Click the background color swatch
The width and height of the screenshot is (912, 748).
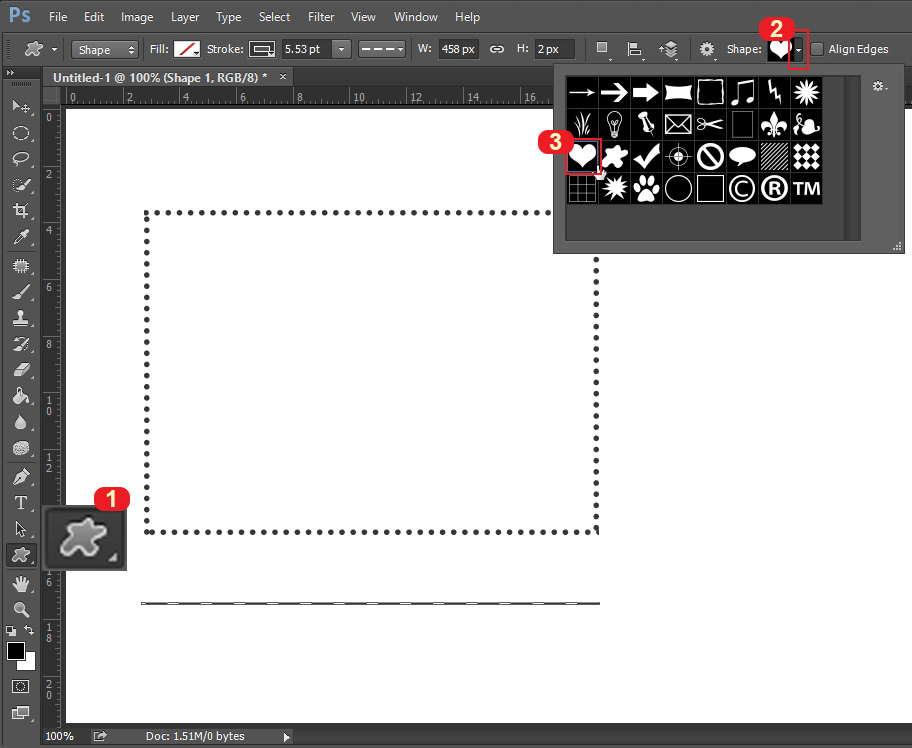(x=29, y=662)
